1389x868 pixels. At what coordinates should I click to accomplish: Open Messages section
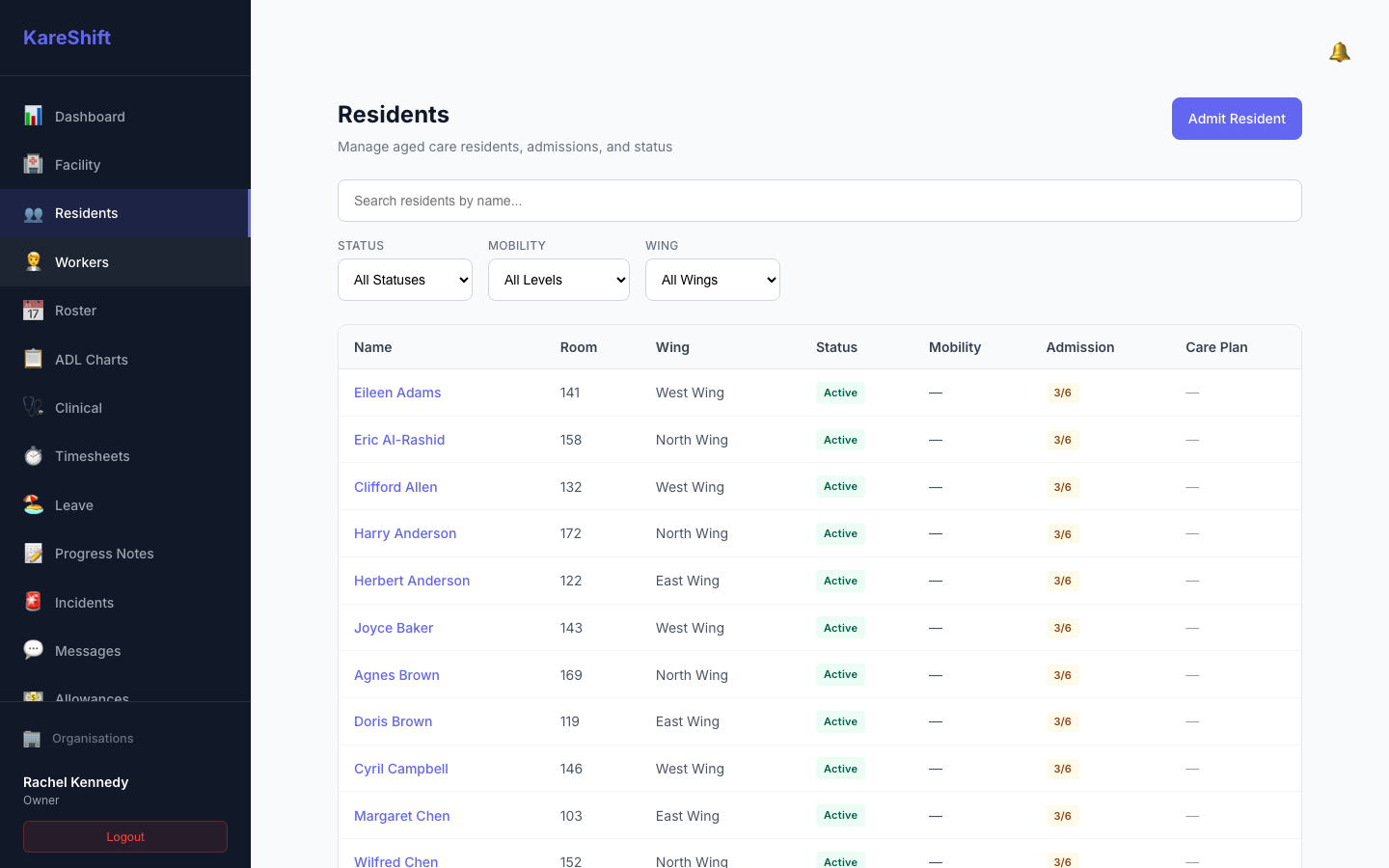[124, 651]
